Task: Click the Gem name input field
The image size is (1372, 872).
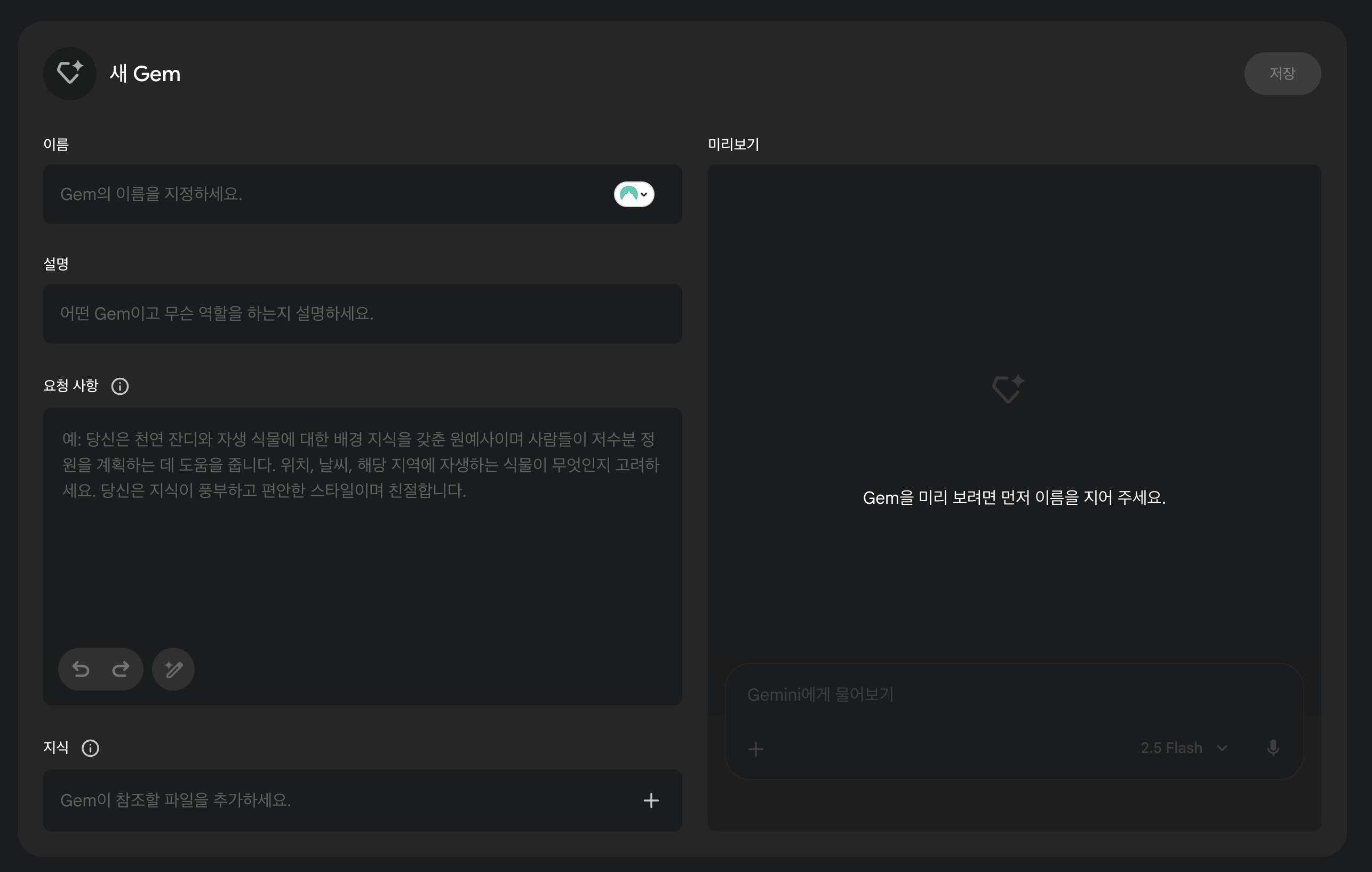Action: click(319, 194)
